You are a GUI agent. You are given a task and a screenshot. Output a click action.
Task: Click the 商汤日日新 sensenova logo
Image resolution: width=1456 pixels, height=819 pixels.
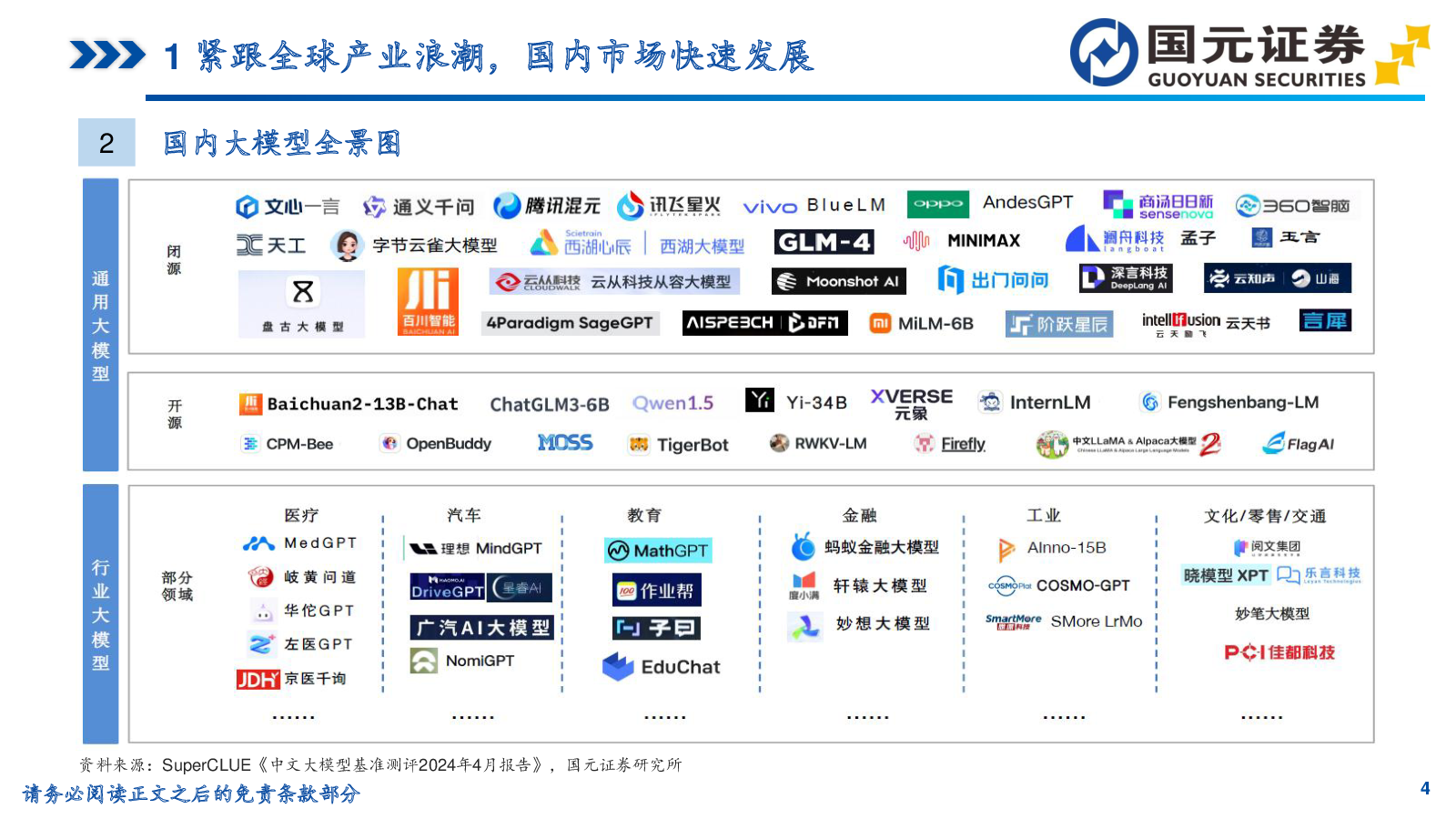click(x=1158, y=205)
